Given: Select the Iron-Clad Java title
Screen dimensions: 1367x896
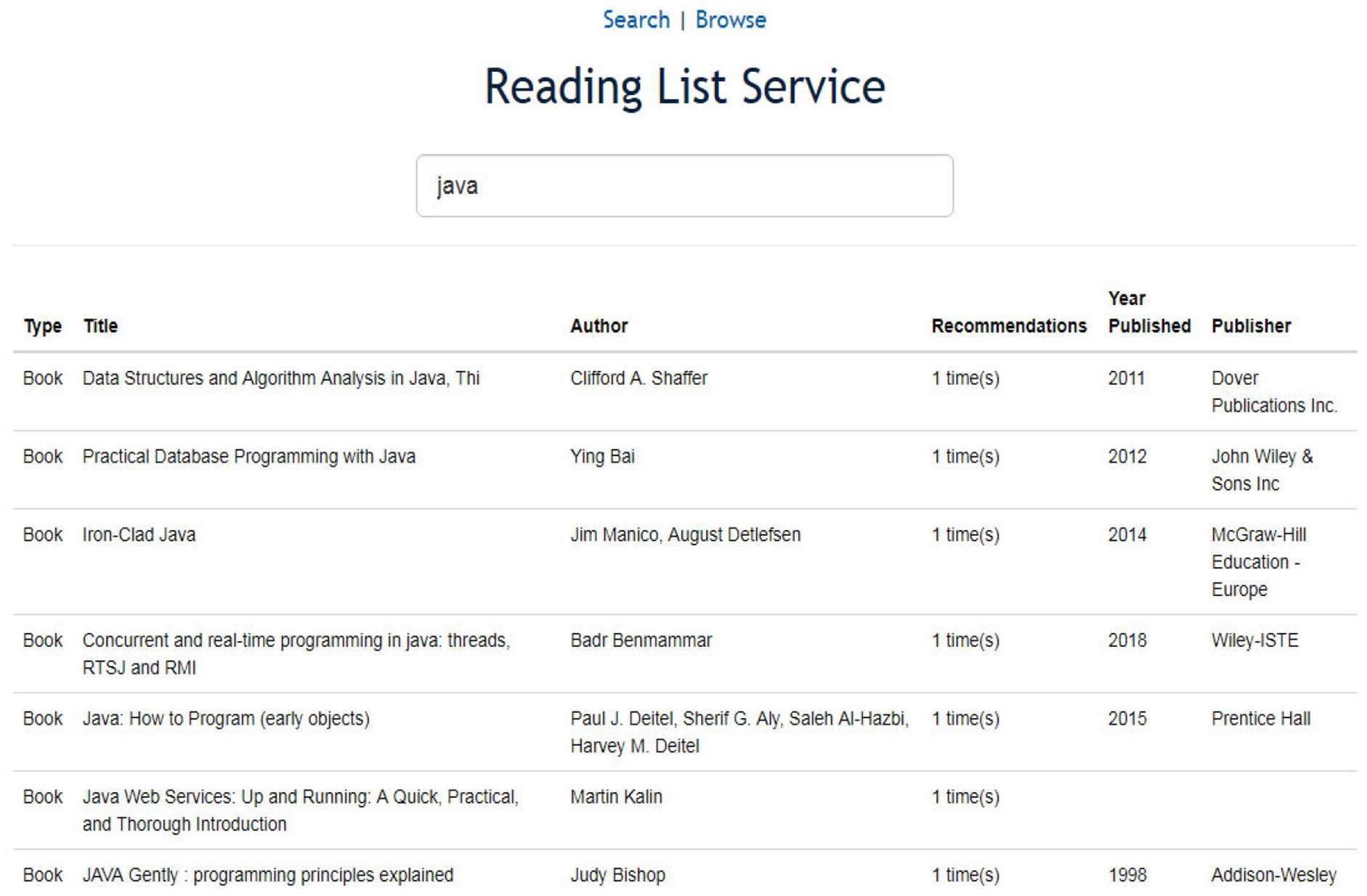Looking at the screenshot, I should (x=139, y=535).
